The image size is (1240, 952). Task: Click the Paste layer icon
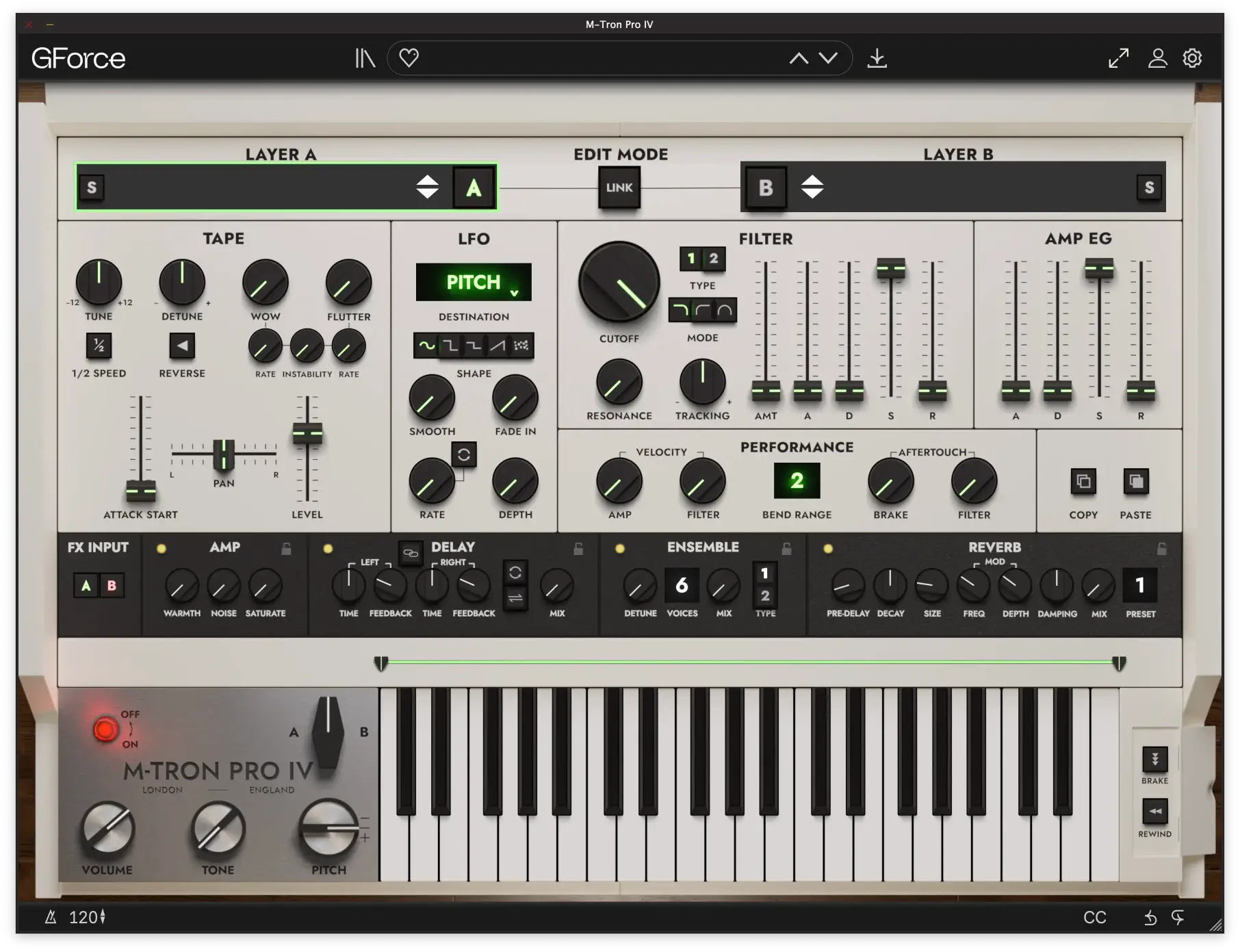[x=1135, y=482]
